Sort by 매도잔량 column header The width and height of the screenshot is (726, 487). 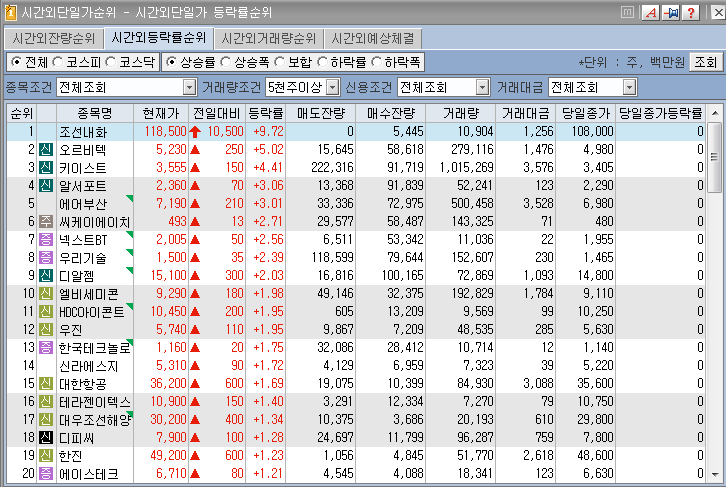(321, 113)
